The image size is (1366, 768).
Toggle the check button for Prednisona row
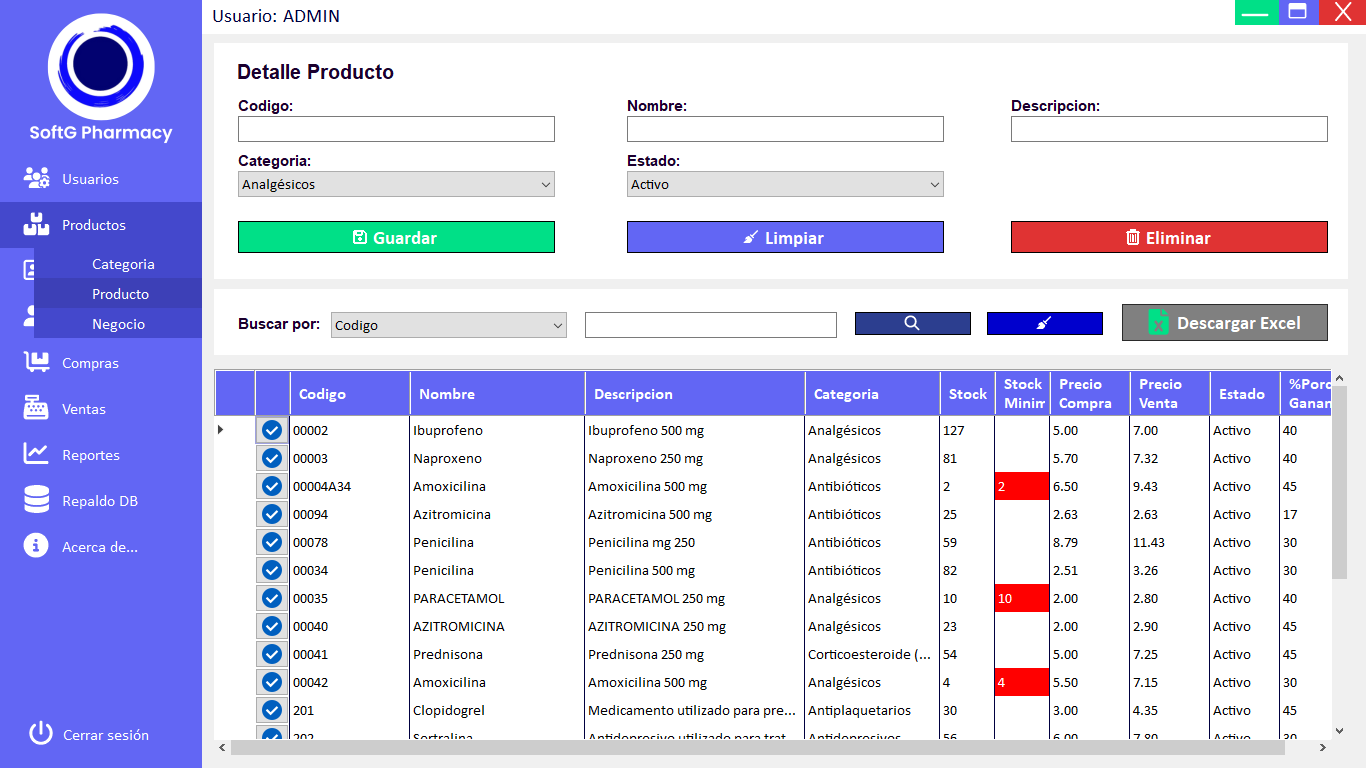[271, 654]
